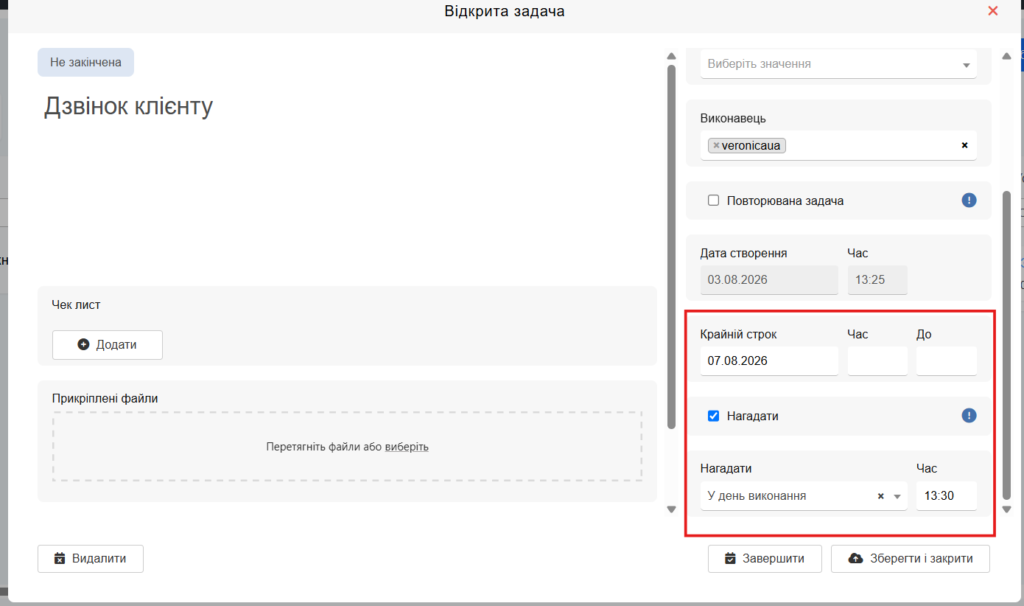
Task: Uncheck the Нагадати checkbox
Action: tap(713, 416)
